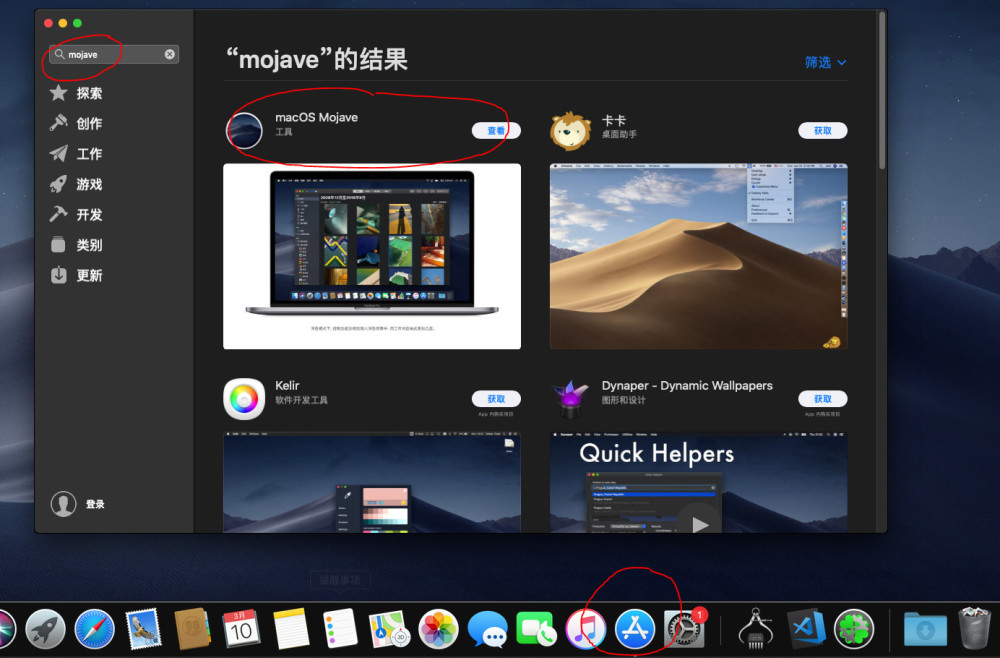Click 获取 button for Dynaper
The height and width of the screenshot is (658, 1000).
point(823,398)
